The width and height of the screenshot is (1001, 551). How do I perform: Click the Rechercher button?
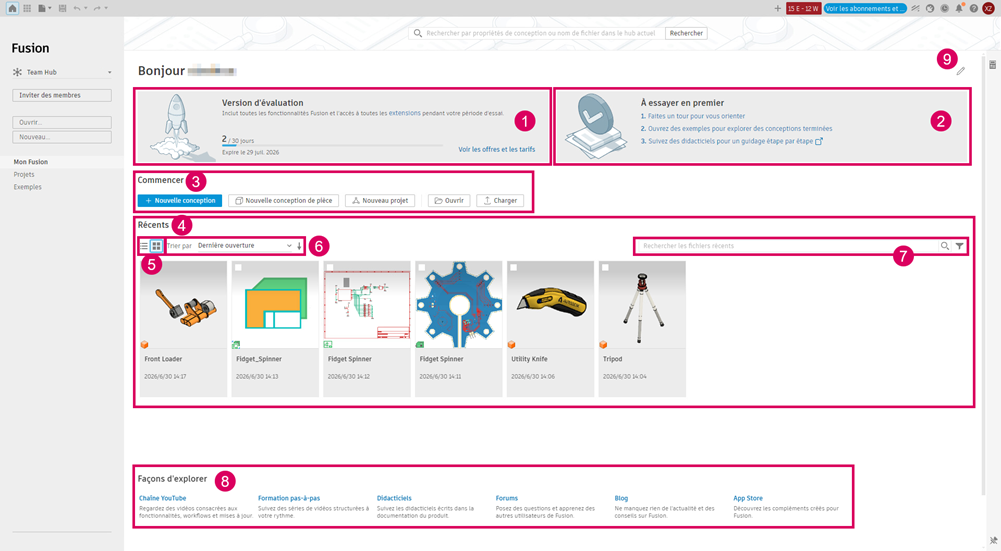[686, 33]
